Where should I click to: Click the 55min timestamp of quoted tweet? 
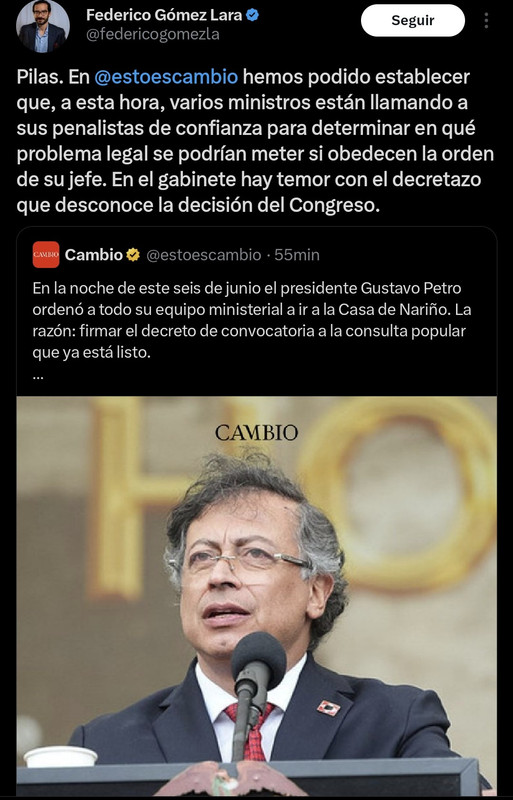pyautogui.click(x=297, y=255)
